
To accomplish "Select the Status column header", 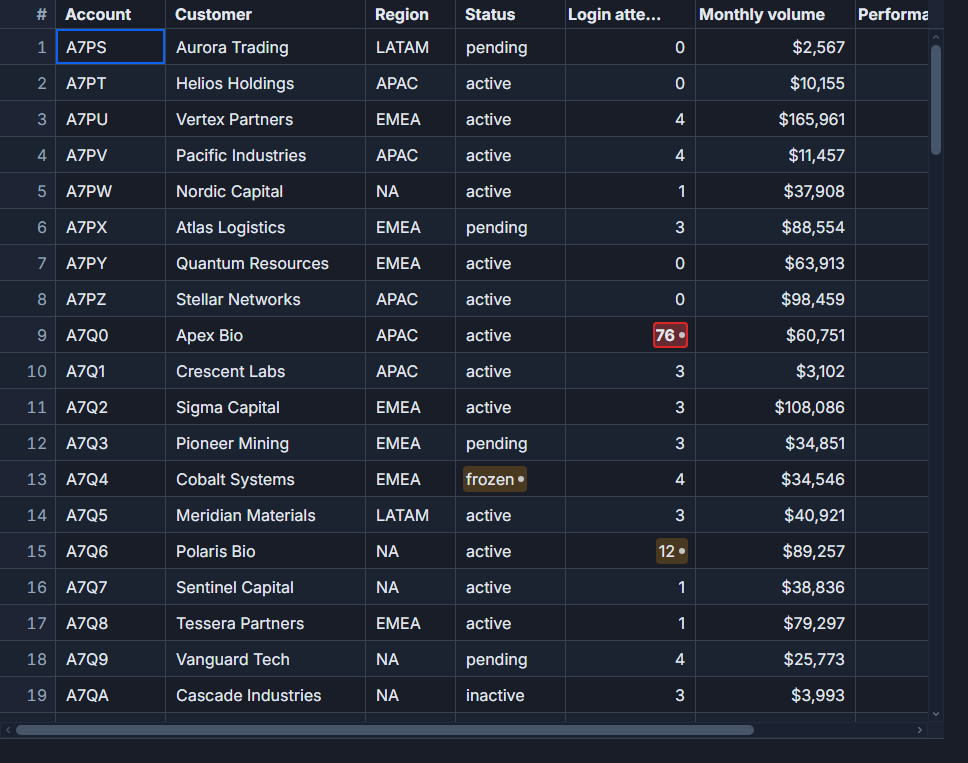I will 511,14.
